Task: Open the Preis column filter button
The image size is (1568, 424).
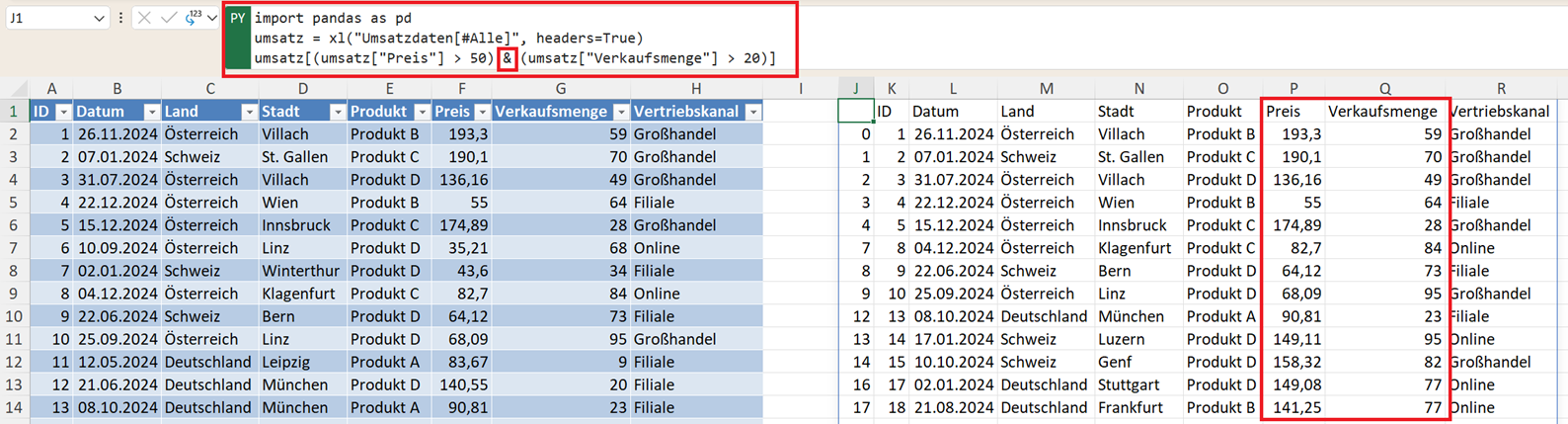Action: point(482,112)
